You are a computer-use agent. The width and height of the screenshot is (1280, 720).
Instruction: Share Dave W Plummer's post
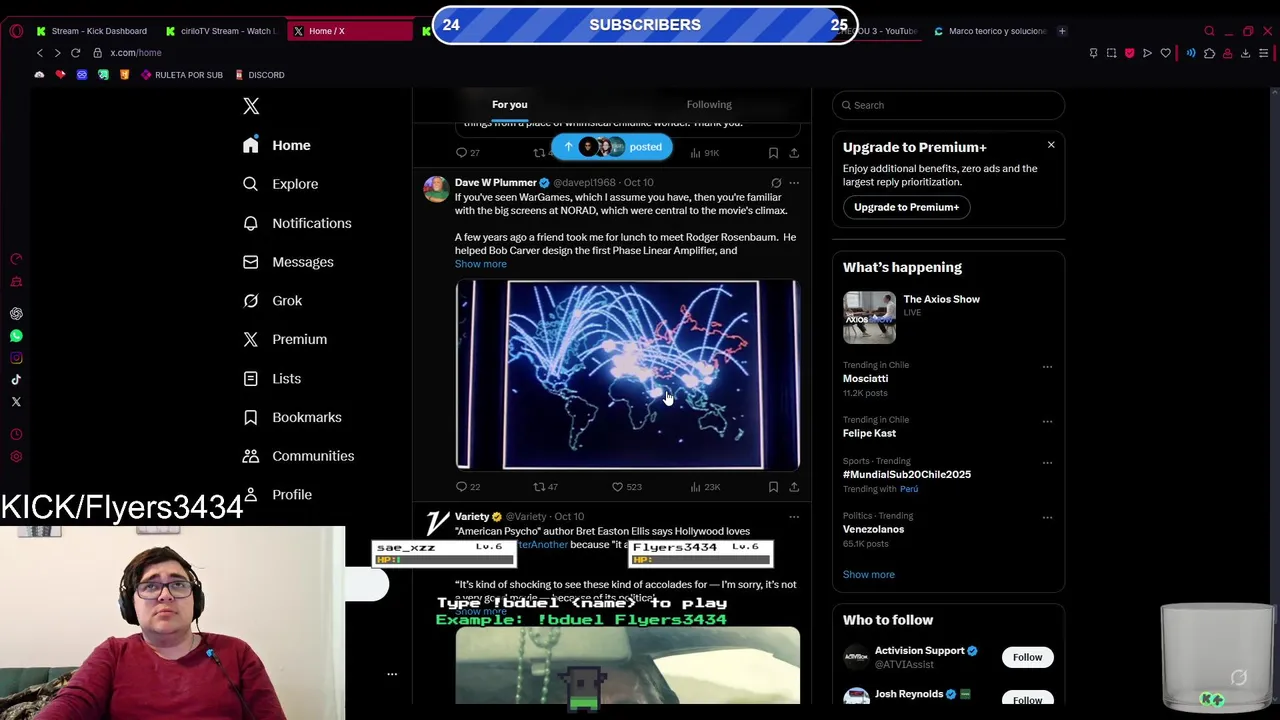coord(794,487)
